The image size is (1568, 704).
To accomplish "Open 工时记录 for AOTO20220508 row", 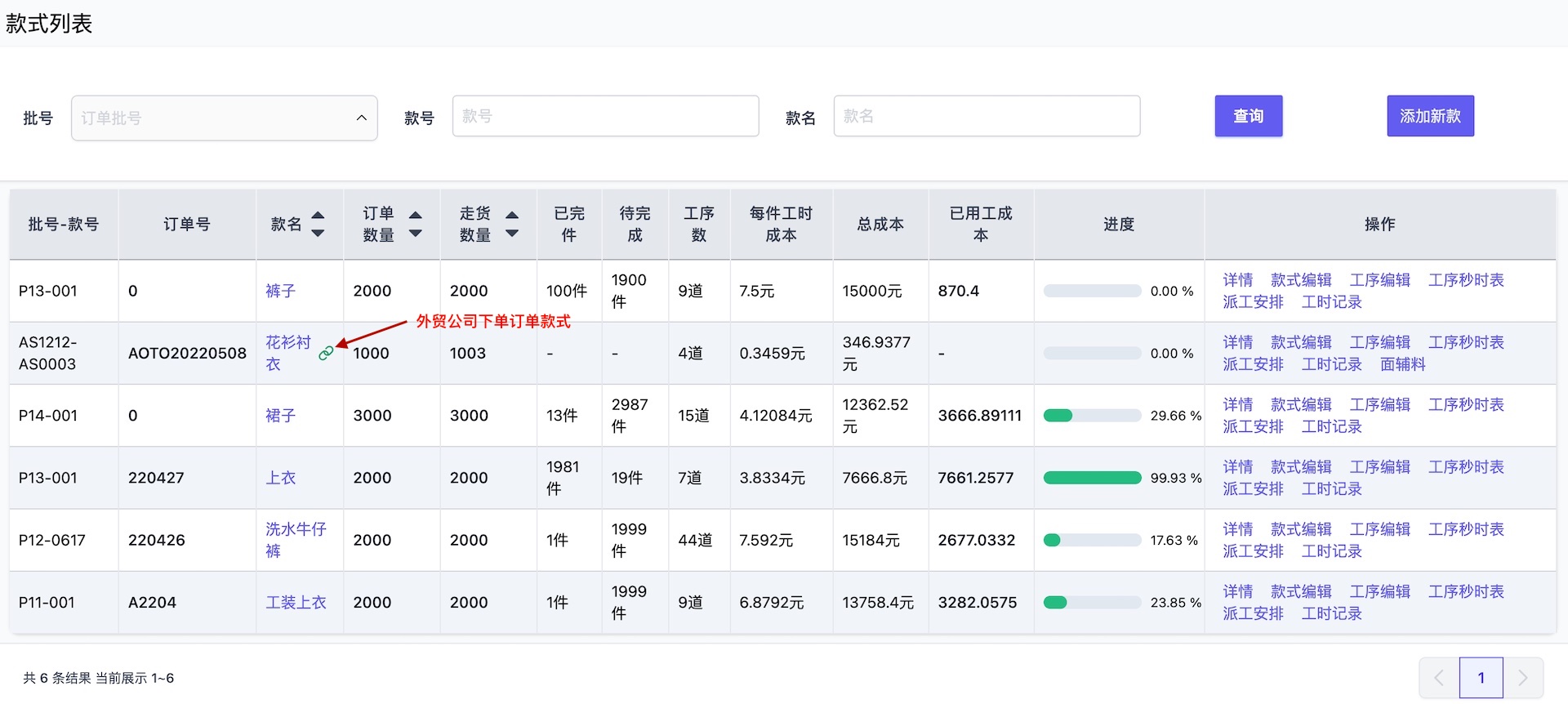I will 1332,364.
